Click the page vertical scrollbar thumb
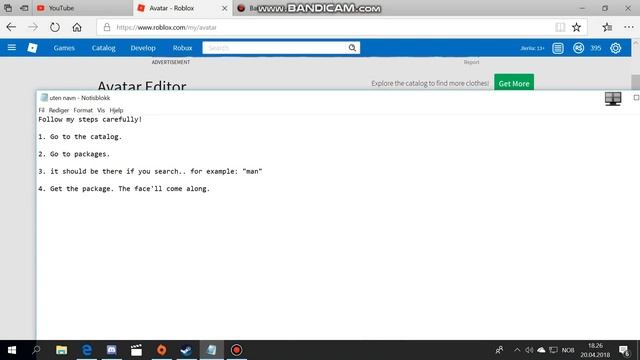Image resolution: width=640 pixels, height=360 pixels. [x=636, y=82]
